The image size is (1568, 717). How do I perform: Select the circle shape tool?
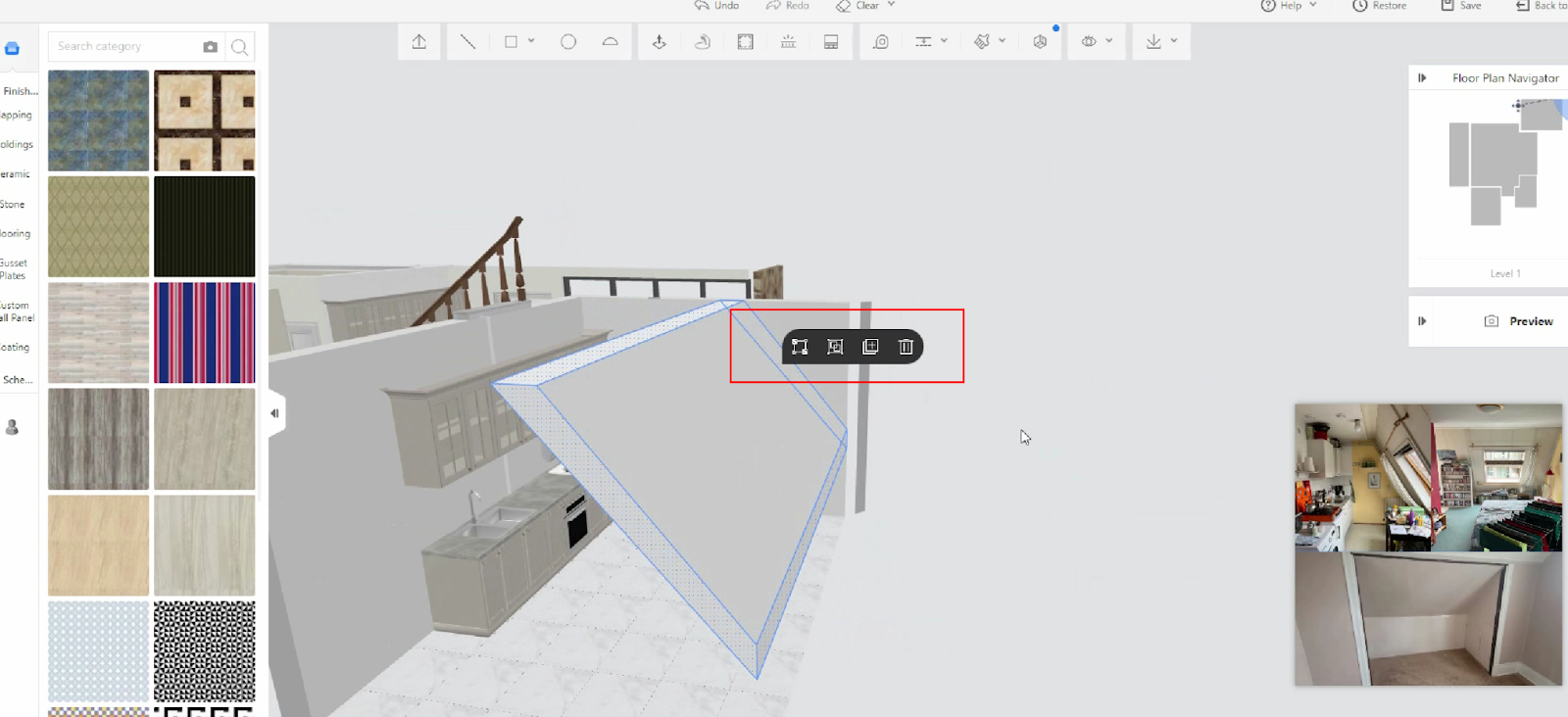tap(568, 42)
